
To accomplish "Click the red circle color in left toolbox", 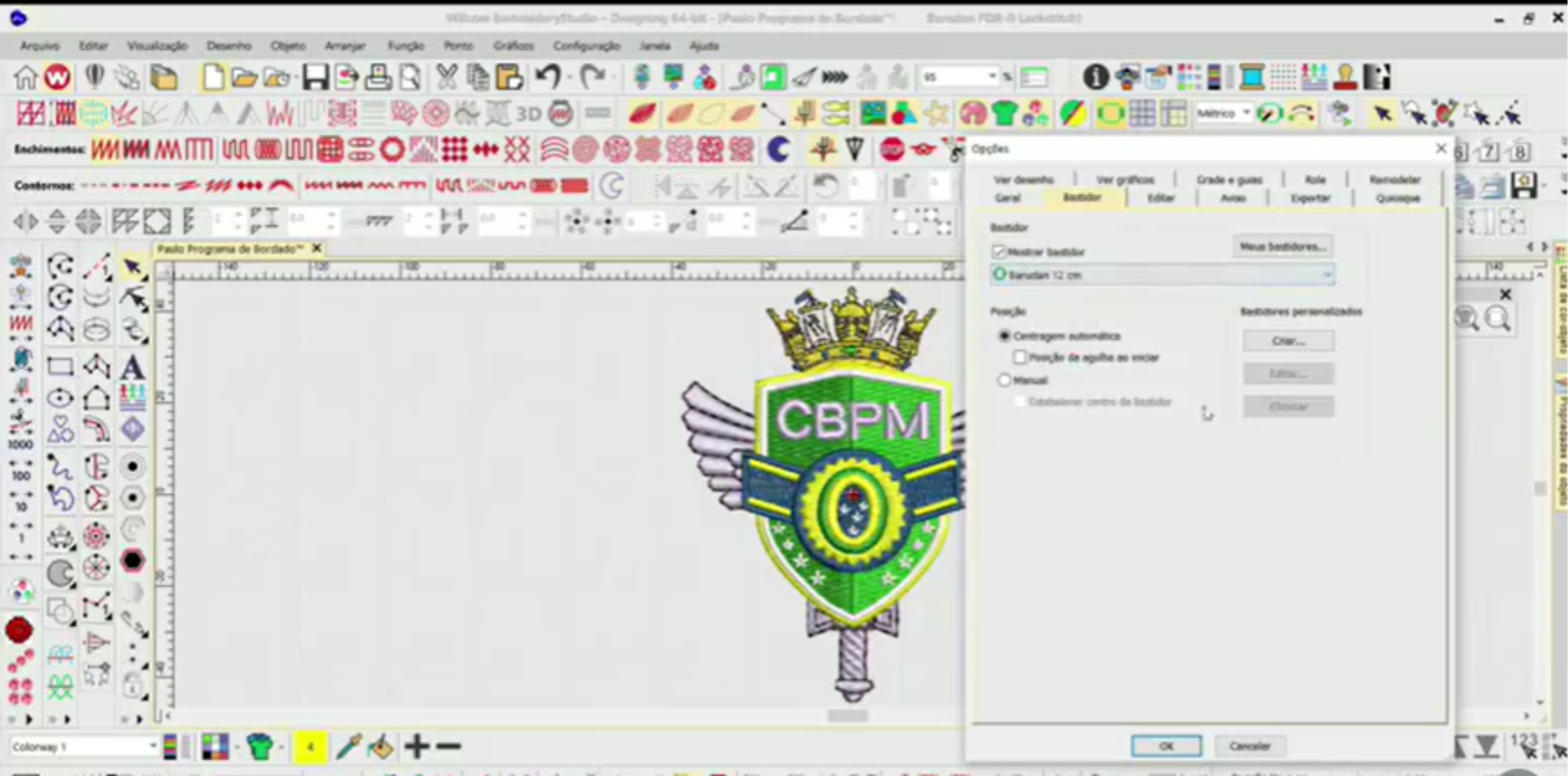I will click(x=19, y=630).
